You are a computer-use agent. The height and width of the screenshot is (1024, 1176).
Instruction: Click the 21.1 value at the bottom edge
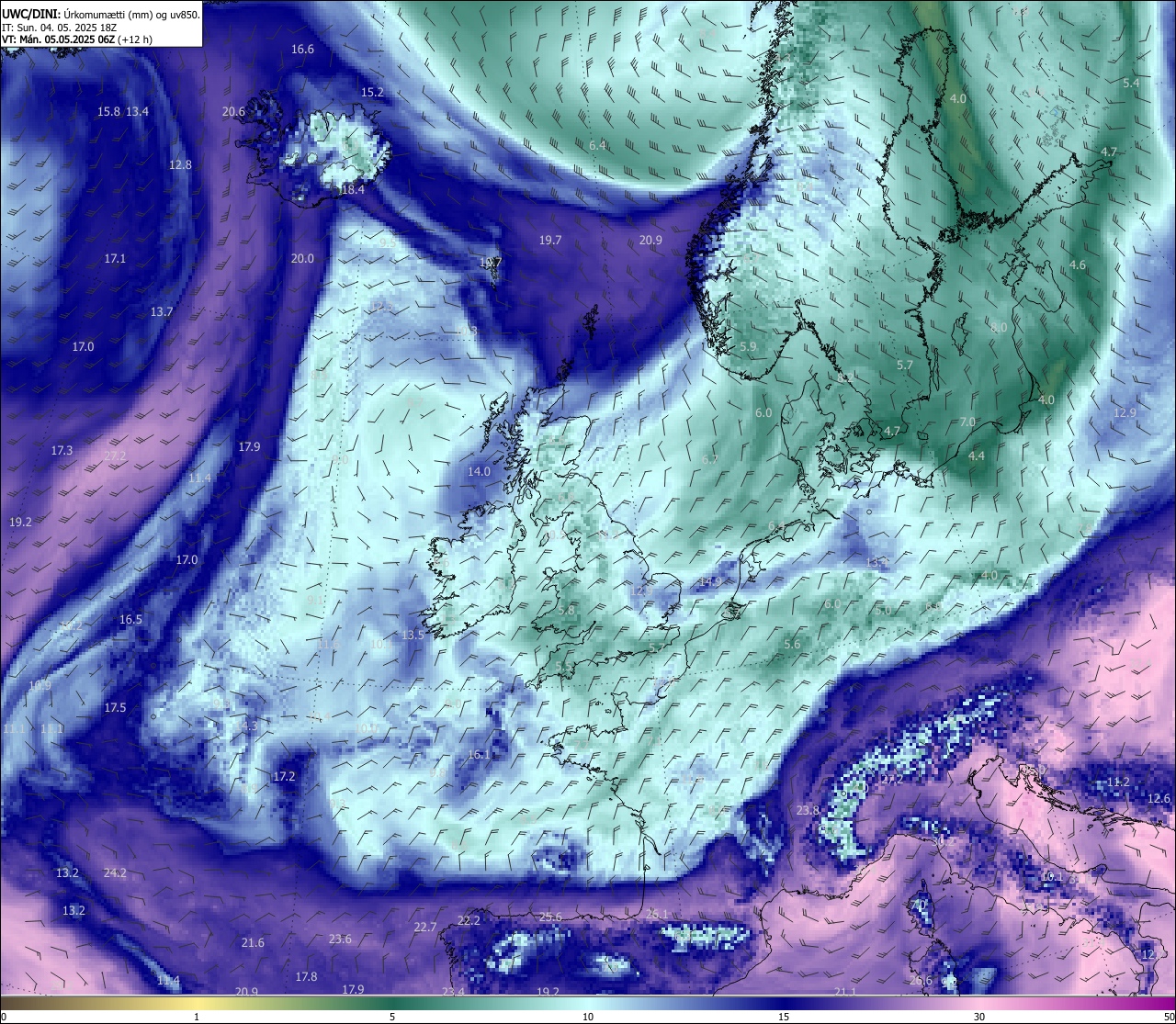(x=845, y=992)
